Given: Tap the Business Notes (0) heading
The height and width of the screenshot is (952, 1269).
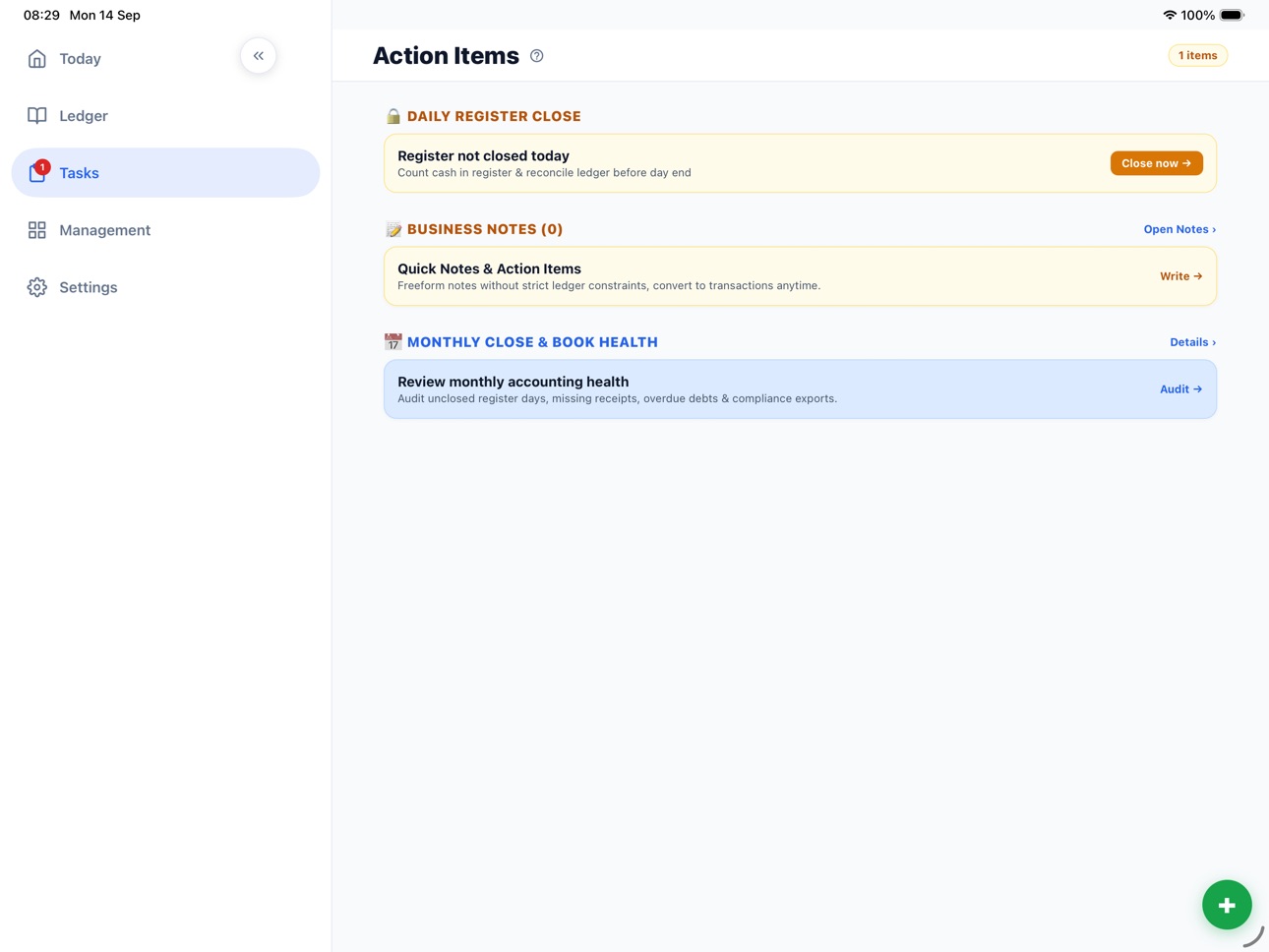Looking at the screenshot, I should coord(485,229).
